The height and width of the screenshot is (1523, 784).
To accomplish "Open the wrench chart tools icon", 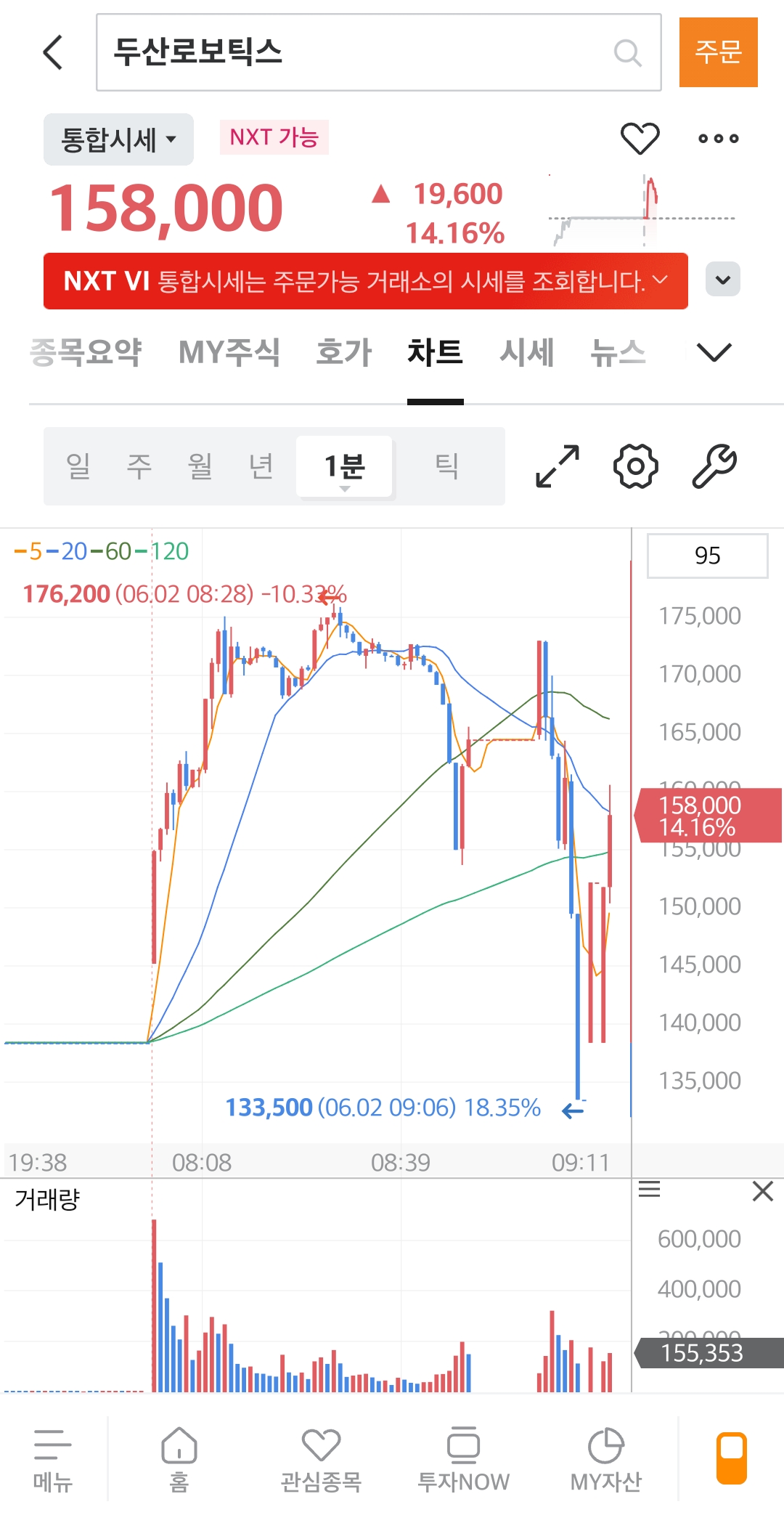I will 714,466.
